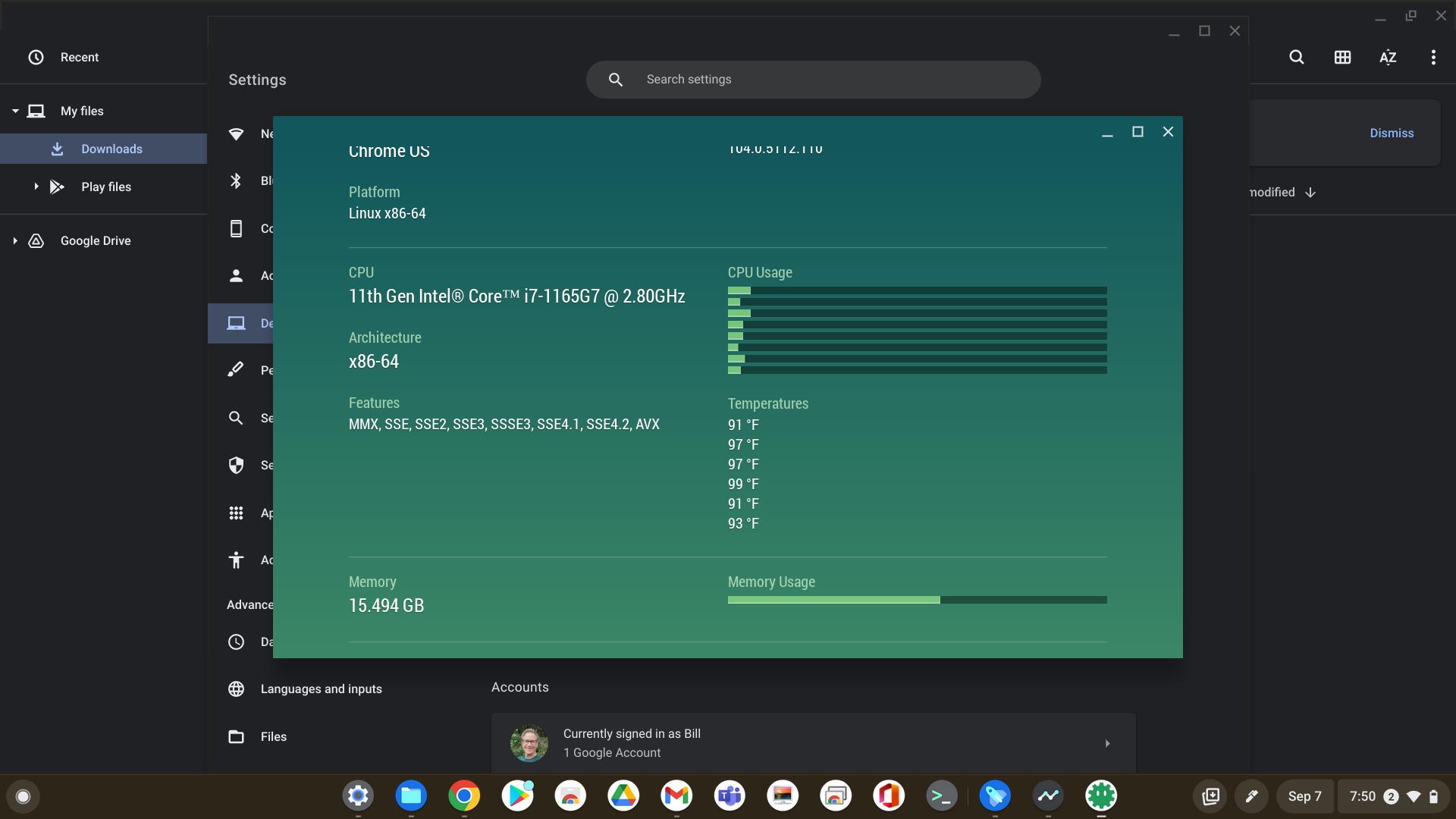Open the A-Z sorting menu in Files
Screen dimensions: 1456x819
tap(1388, 57)
